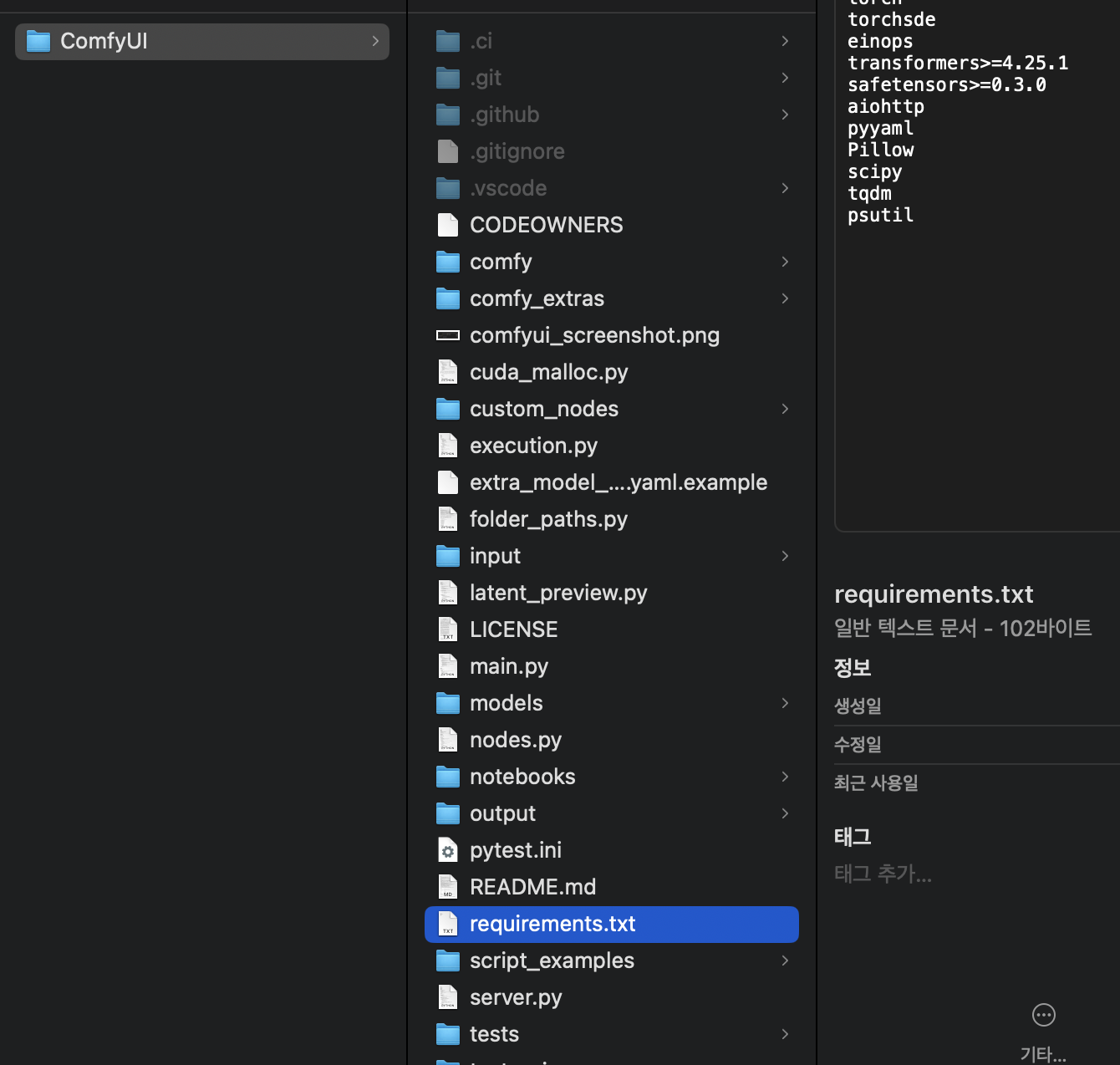Screen dimensions: 1120x1065
Task: Select the ComfyUI folder icon
Action: [x=38, y=41]
